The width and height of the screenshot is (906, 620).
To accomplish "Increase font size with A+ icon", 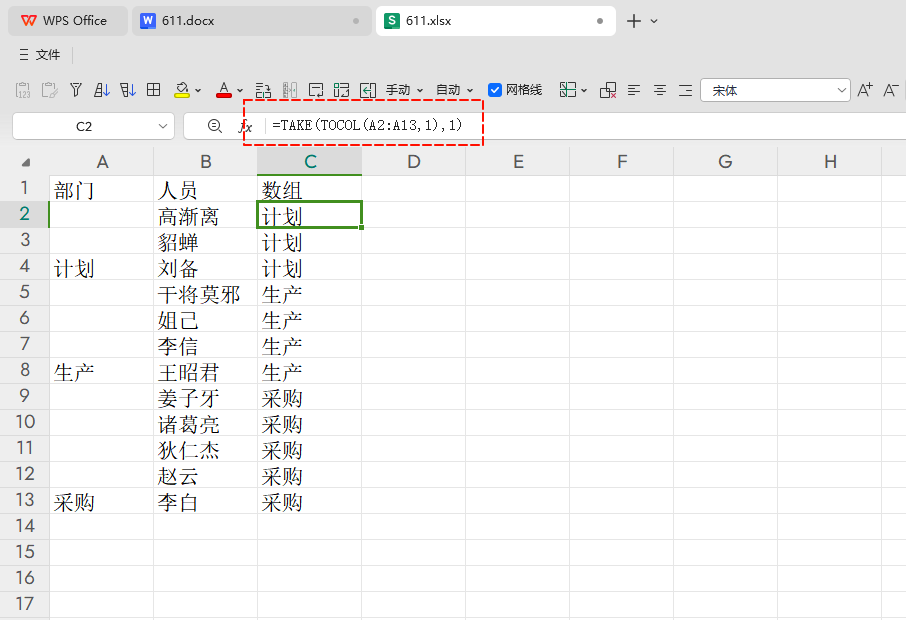I will click(x=865, y=90).
